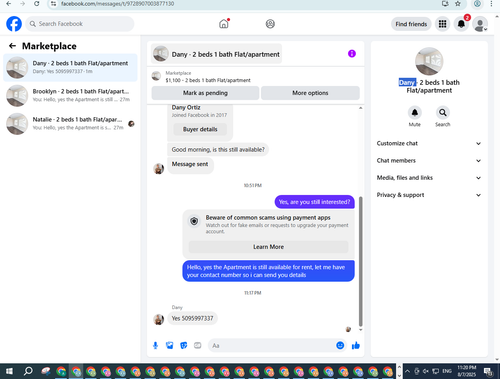500x379 pixels.
Task: Click the Search Facebook field
Action: [80, 24]
